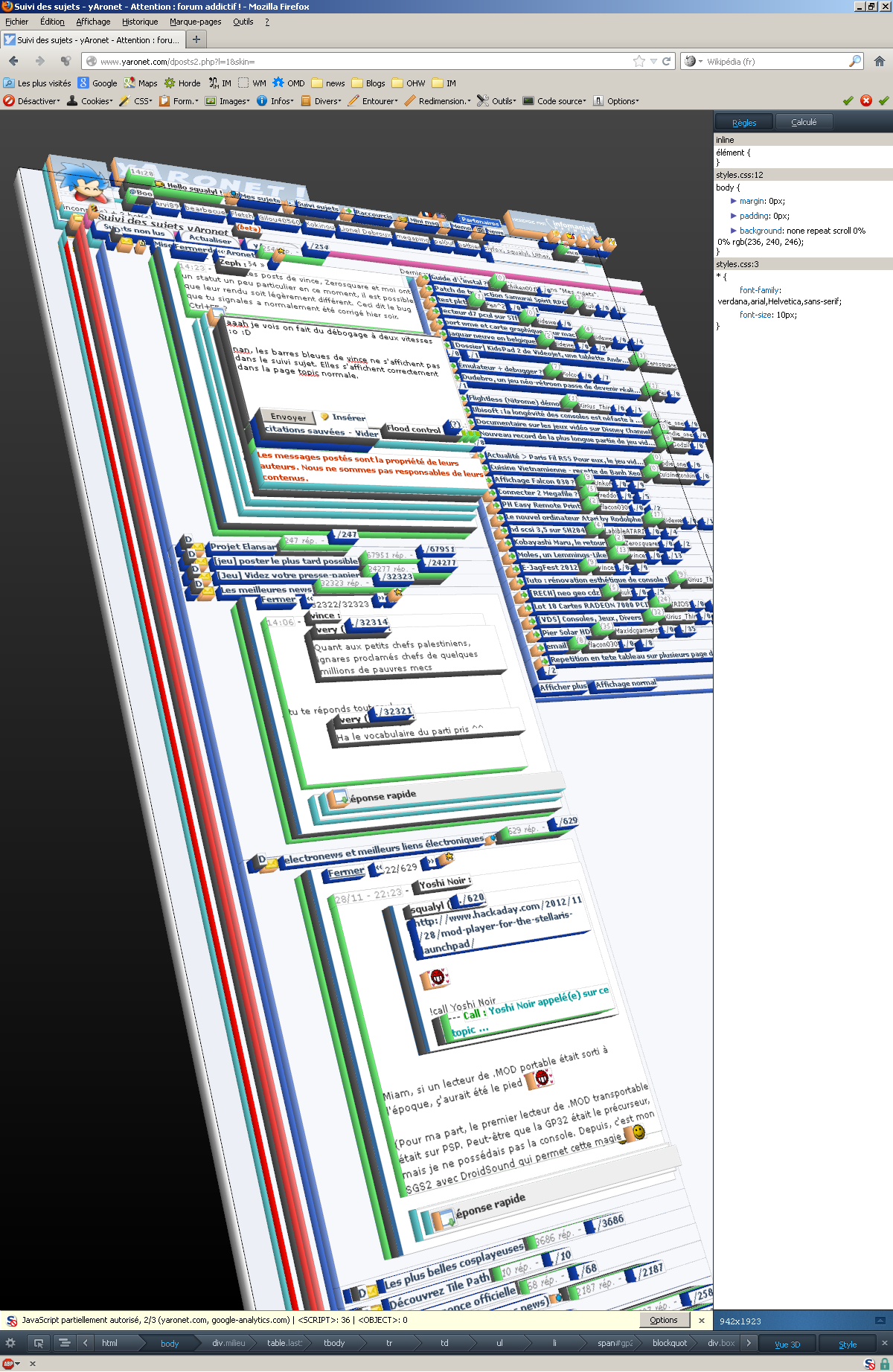Switch to the Calculé tab
893x1372 pixels.
[x=803, y=122]
